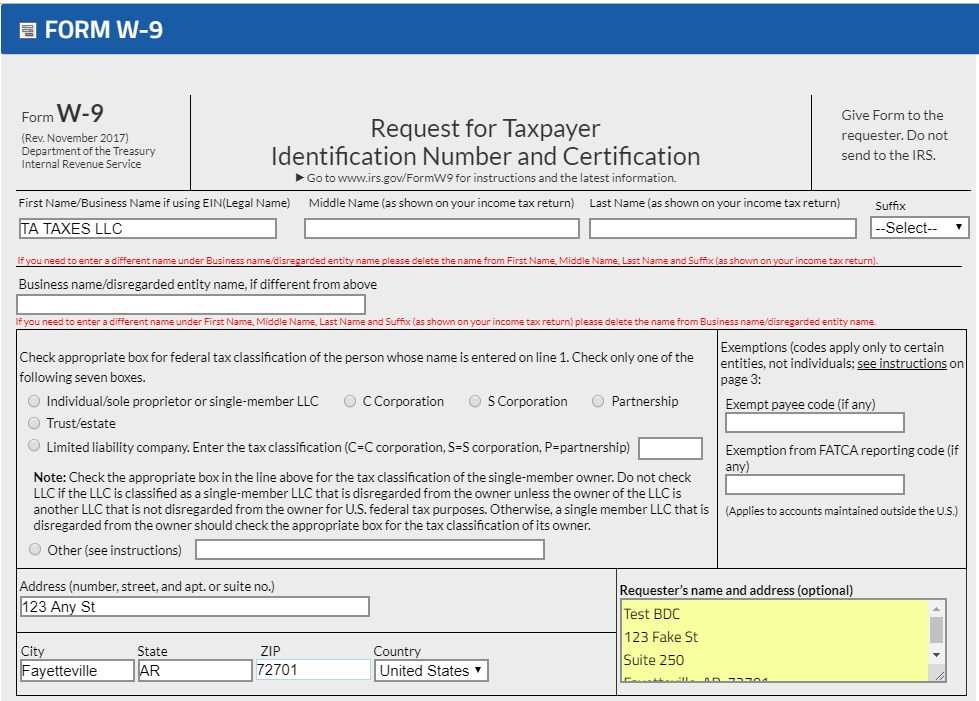
Task: Open the Suffix --Select-- dropdown
Action: click(920, 228)
